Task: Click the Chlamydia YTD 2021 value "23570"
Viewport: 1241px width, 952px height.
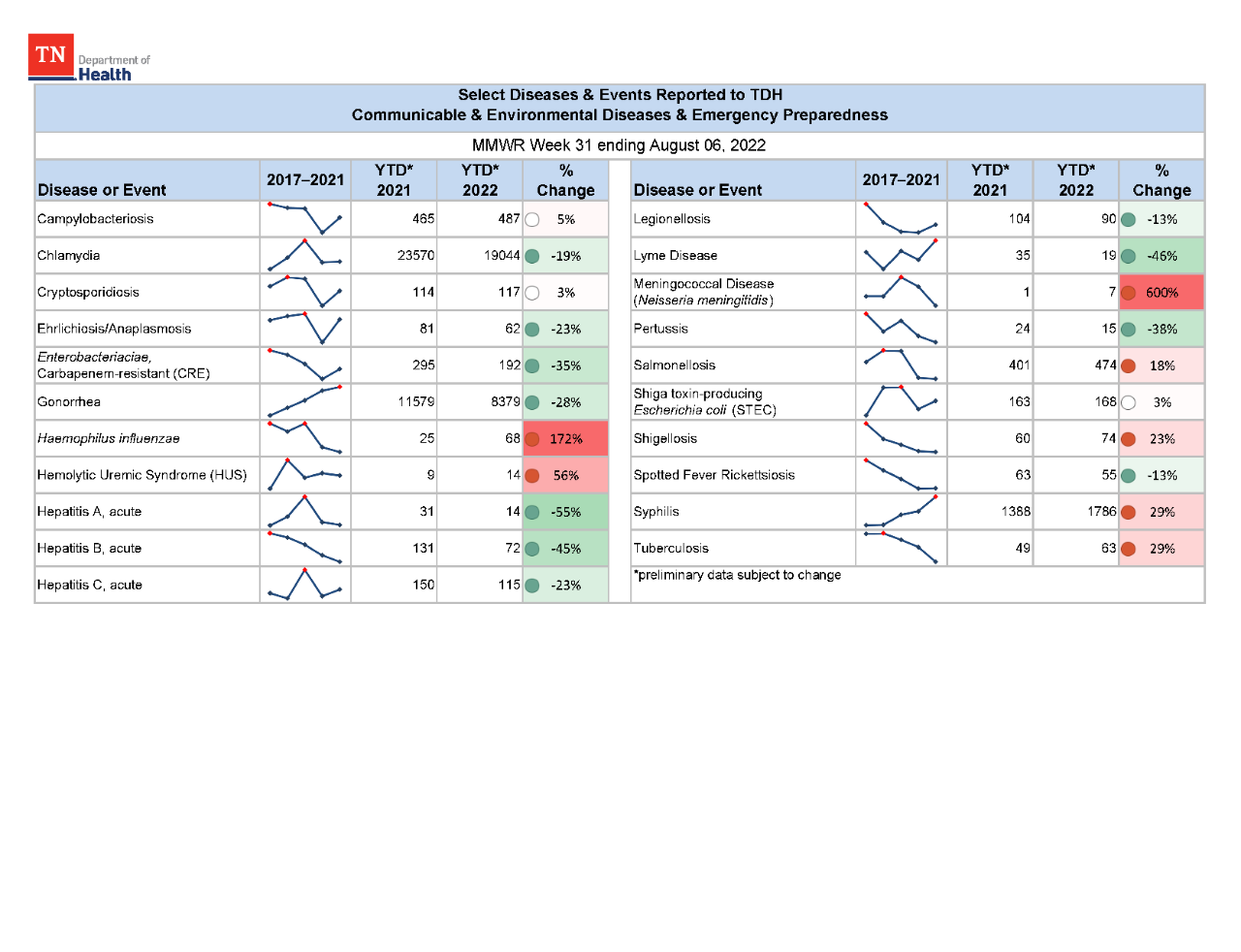Action: pyautogui.click(x=416, y=256)
